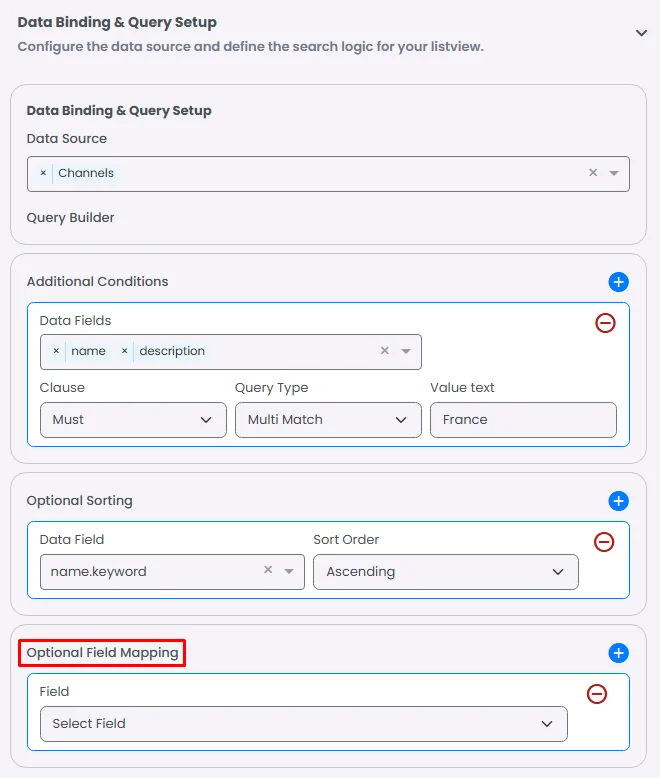The image size is (660, 778).
Task: Open the Clause dropdown showing Must
Action: [x=133, y=420]
